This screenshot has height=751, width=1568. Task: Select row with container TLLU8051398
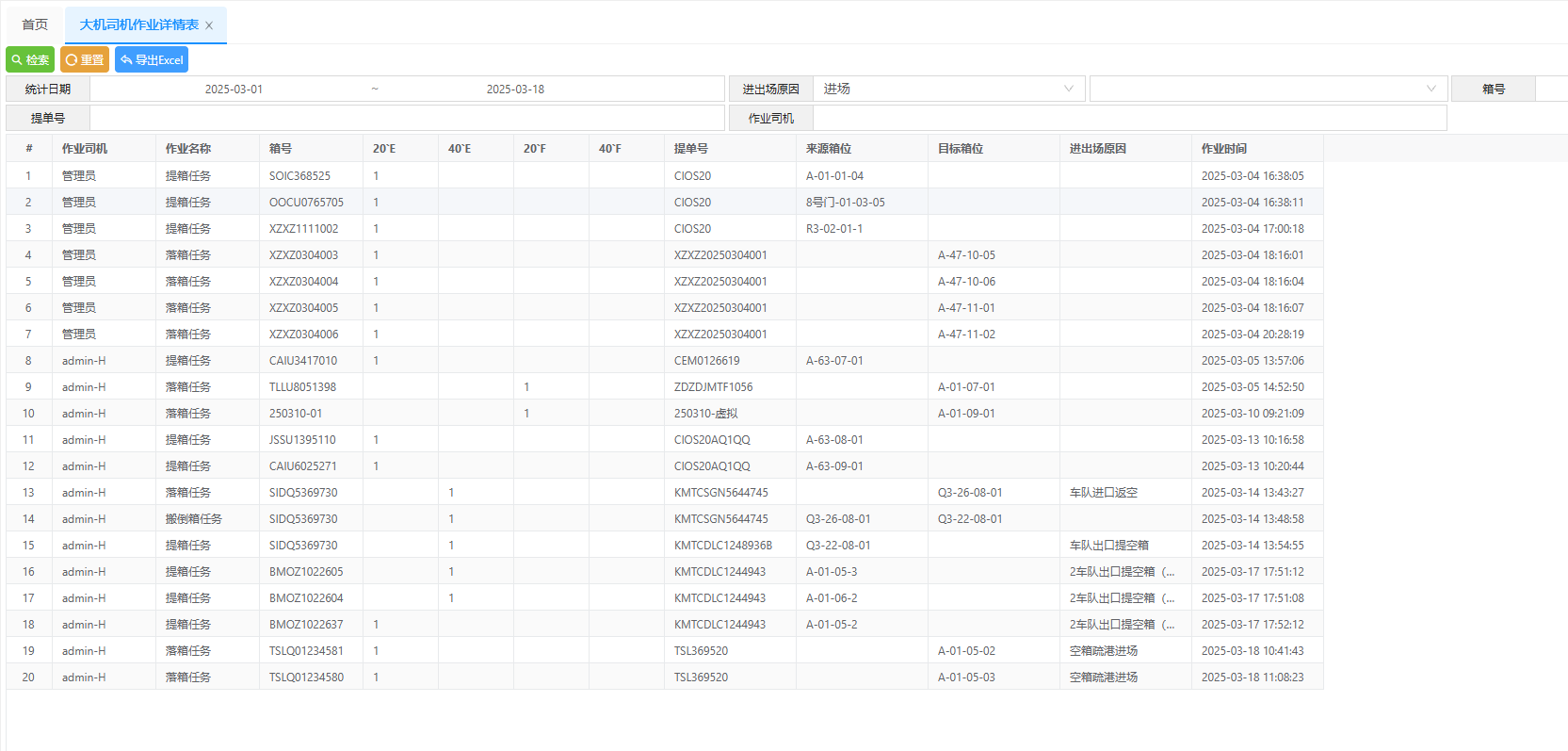(302, 386)
